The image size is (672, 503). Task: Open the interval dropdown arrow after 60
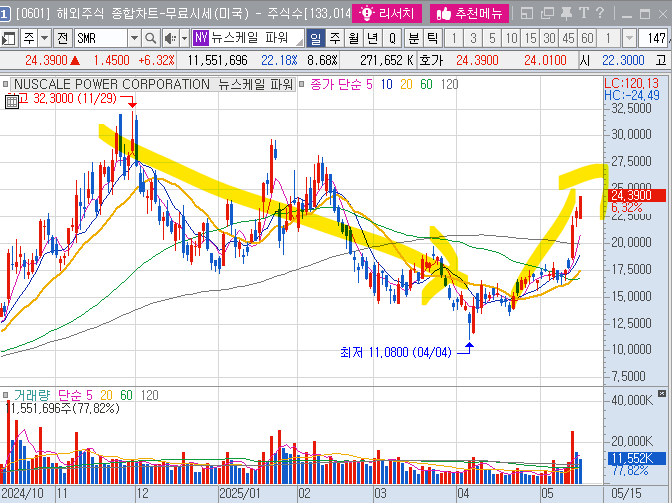tap(629, 39)
